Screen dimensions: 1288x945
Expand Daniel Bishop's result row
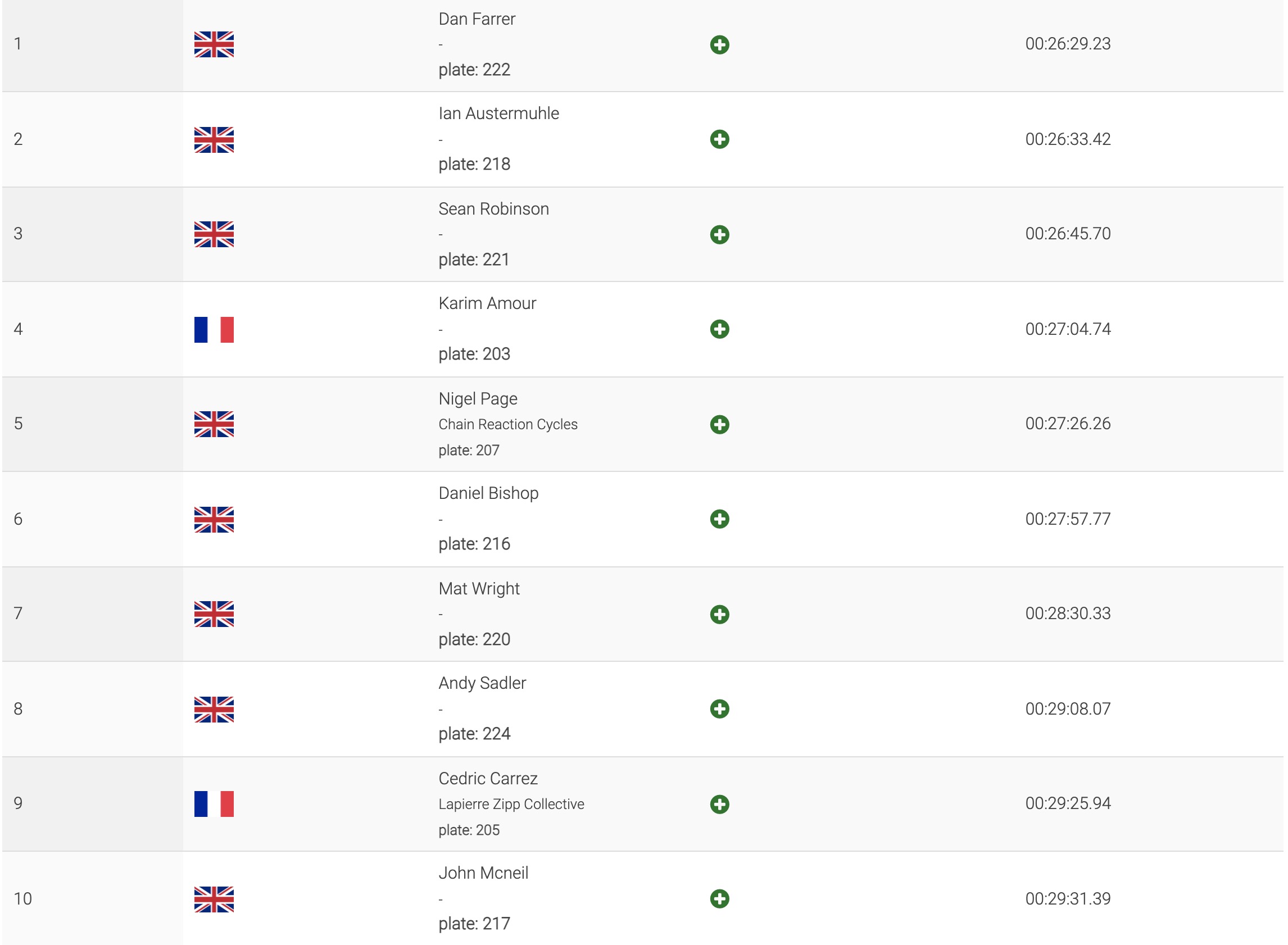coord(719,519)
